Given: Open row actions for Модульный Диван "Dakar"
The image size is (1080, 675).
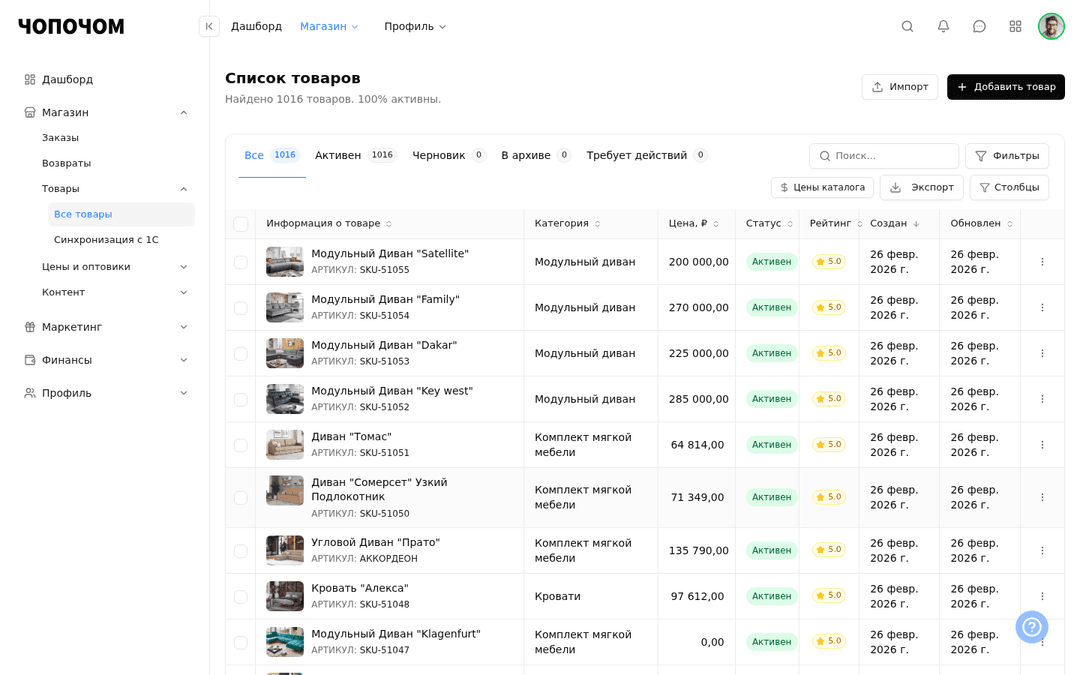Looking at the screenshot, I should (x=1041, y=353).
